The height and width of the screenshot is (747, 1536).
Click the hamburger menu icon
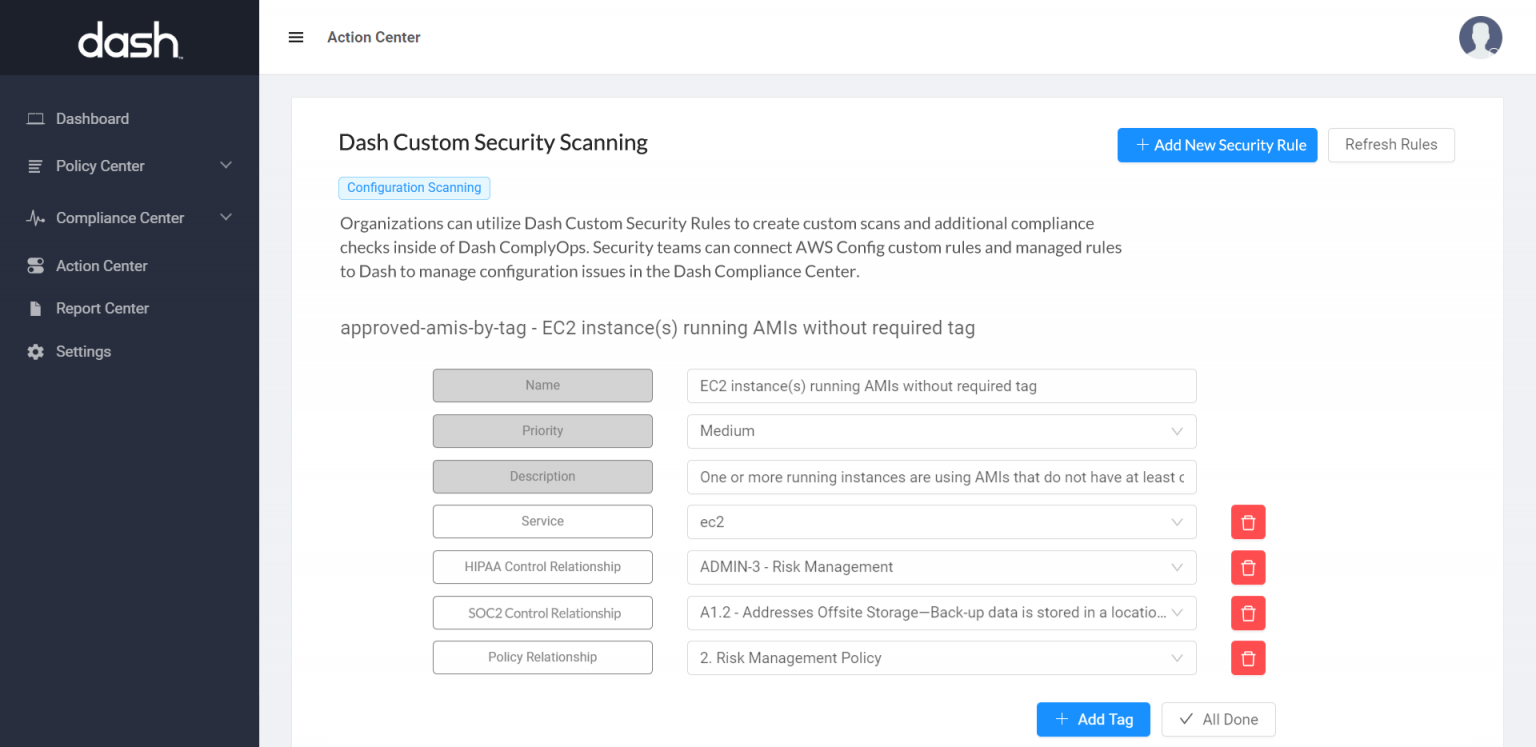click(296, 37)
